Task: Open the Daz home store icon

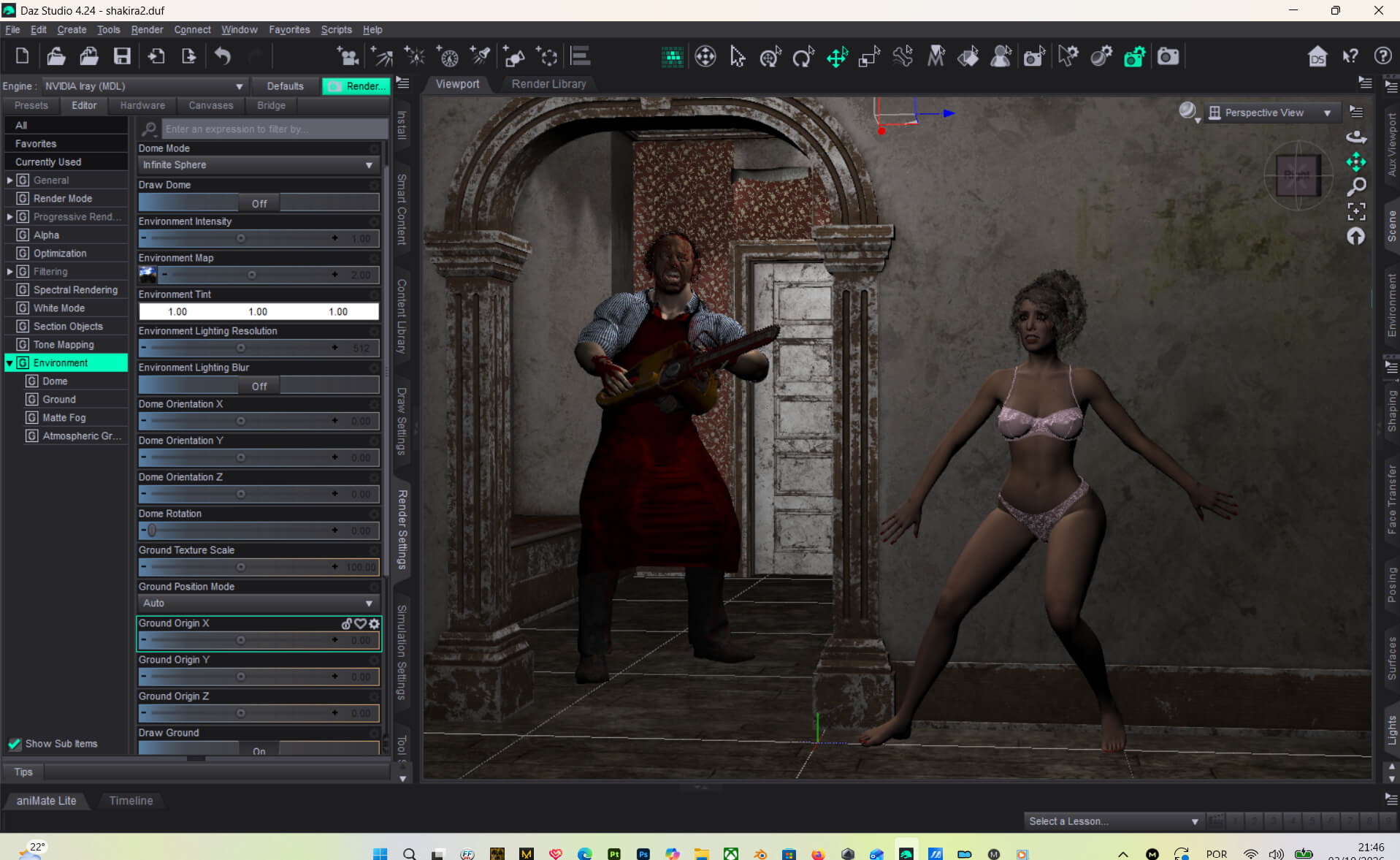Action: click(x=1317, y=56)
